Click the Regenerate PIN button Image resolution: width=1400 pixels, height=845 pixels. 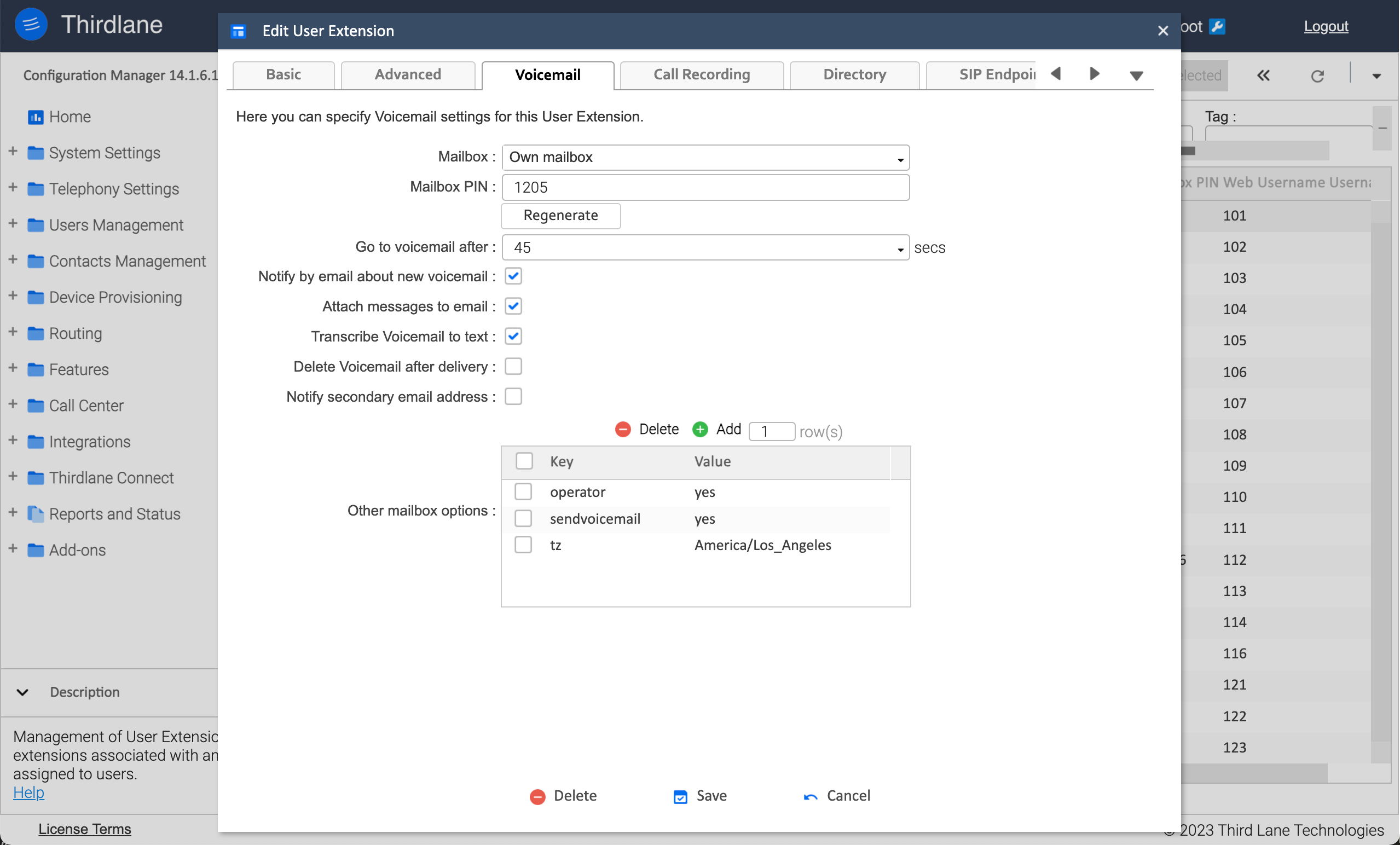pyautogui.click(x=561, y=215)
